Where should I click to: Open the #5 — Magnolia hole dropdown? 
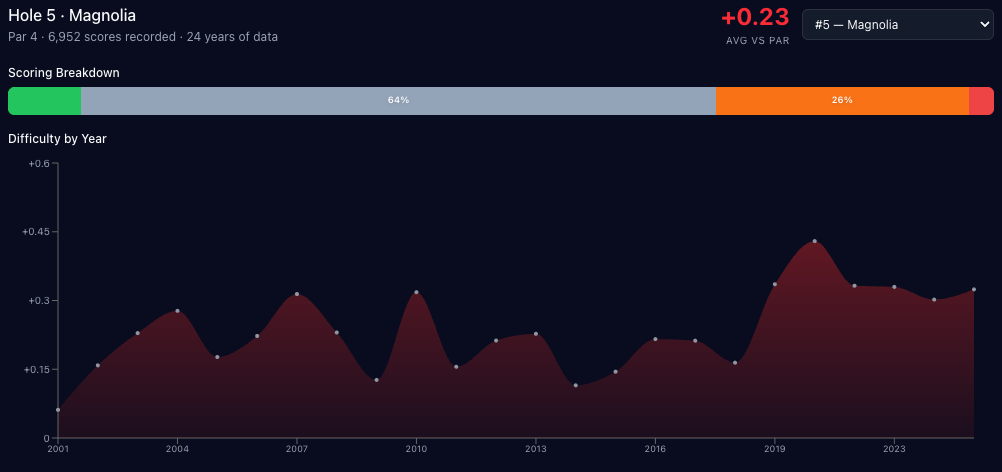(x=897, y=25)
